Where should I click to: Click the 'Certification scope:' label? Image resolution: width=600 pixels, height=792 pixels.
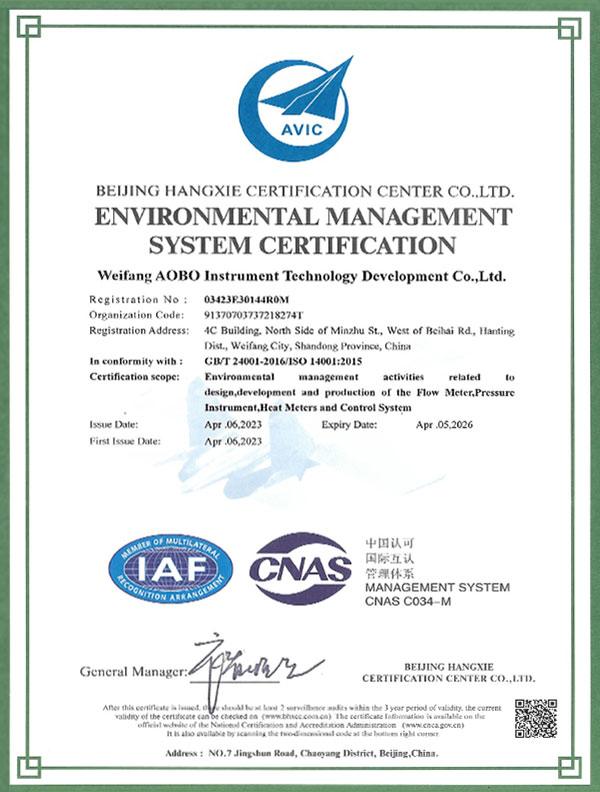coord(134,377)
